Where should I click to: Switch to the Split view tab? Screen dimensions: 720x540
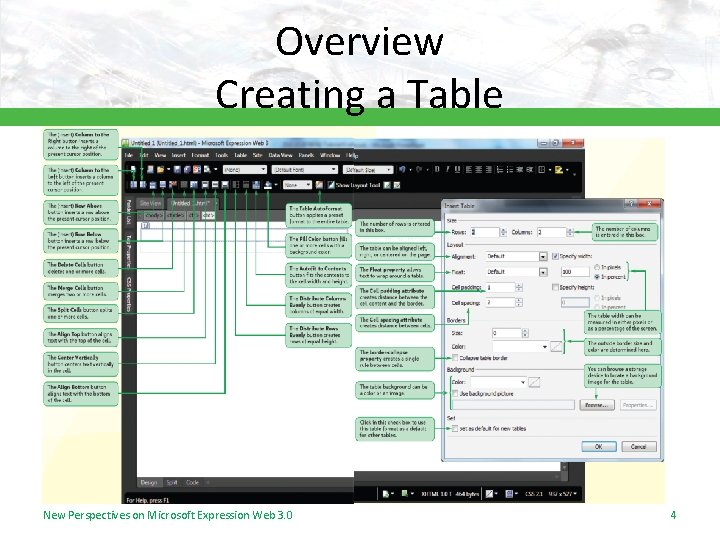(172, 483)
